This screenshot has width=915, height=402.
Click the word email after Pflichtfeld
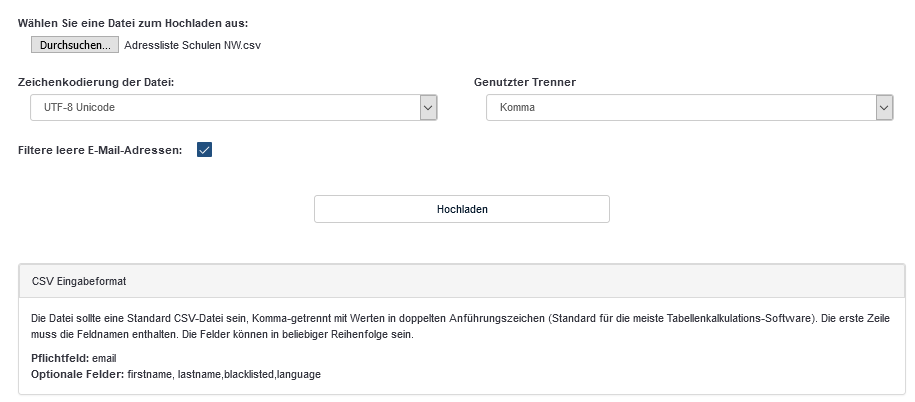coord(105,358)
